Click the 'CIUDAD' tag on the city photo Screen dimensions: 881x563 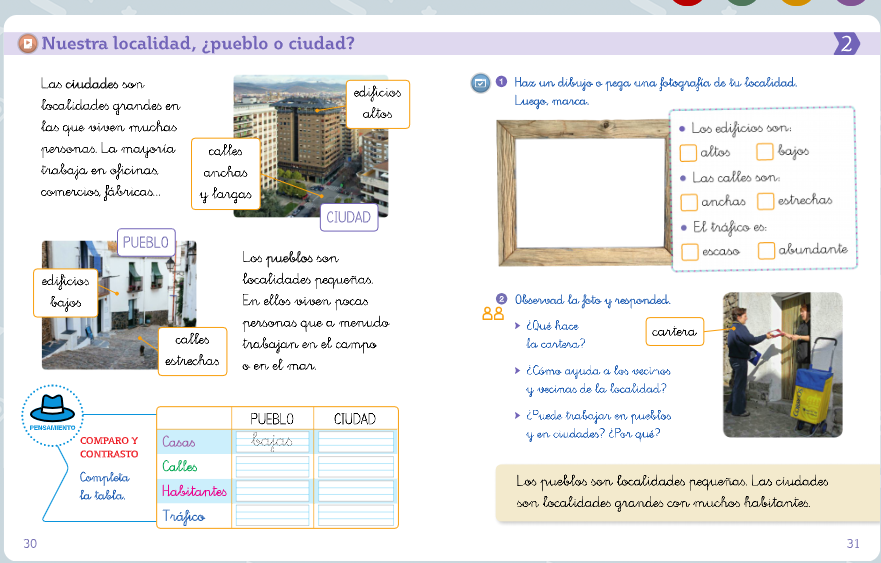[x=349, y=217]
